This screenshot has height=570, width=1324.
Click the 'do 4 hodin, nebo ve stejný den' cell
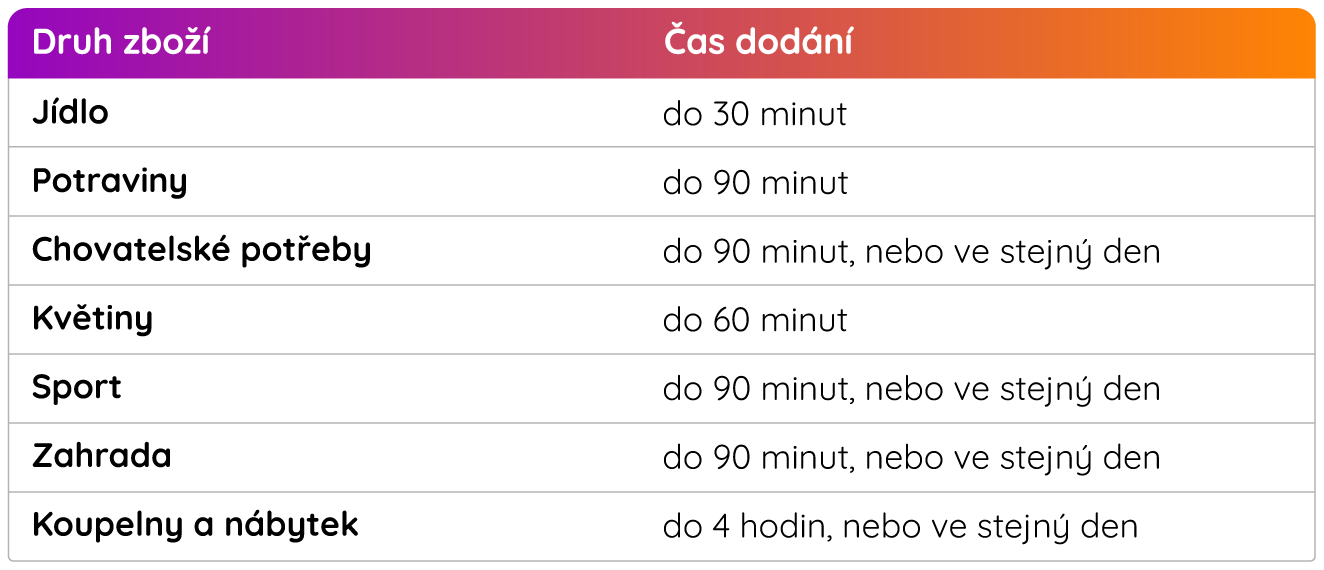pyautogui.click(x=900, y=527)
